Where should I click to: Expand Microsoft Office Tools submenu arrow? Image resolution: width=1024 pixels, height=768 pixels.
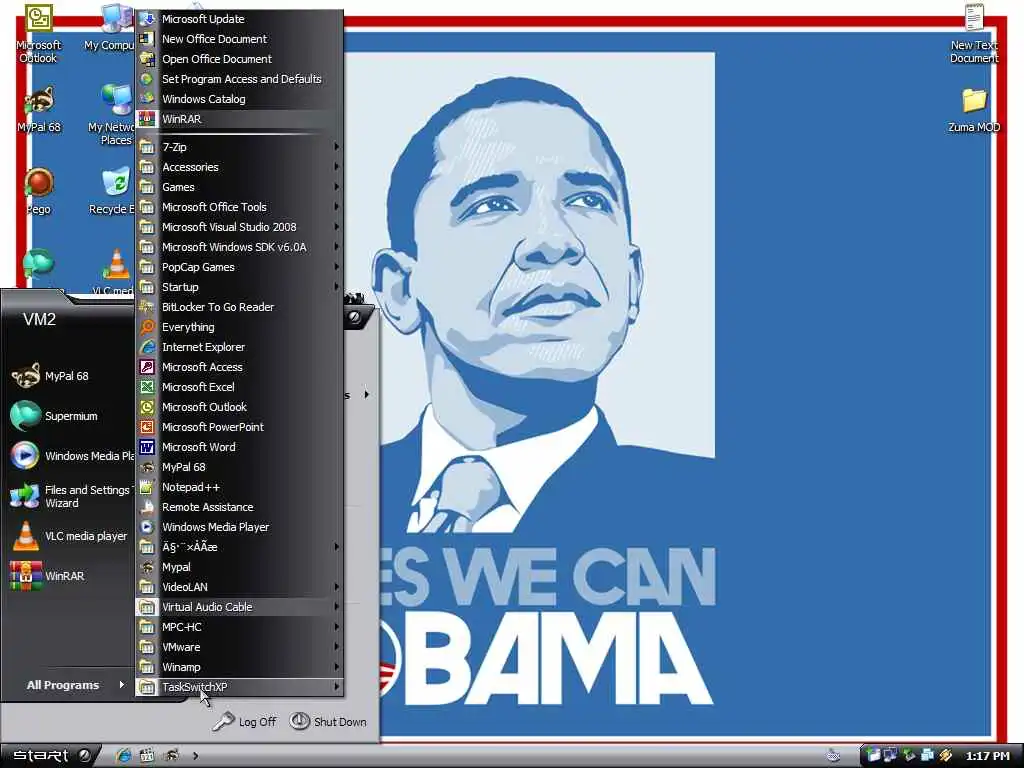[x=336, y=207]
